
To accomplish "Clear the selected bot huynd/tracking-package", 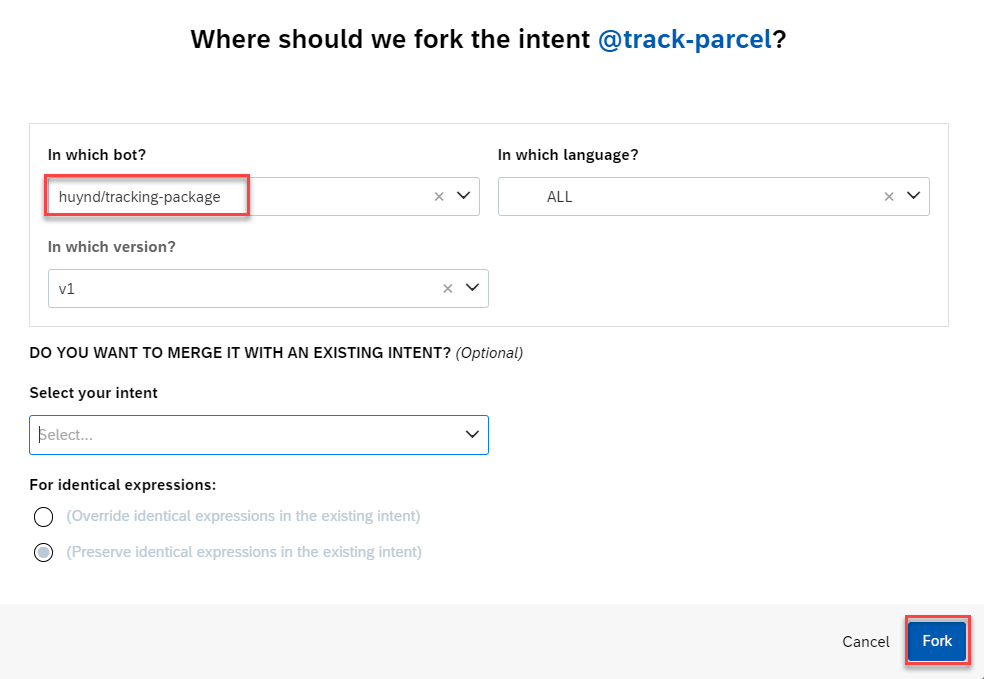I will [439, 197].
